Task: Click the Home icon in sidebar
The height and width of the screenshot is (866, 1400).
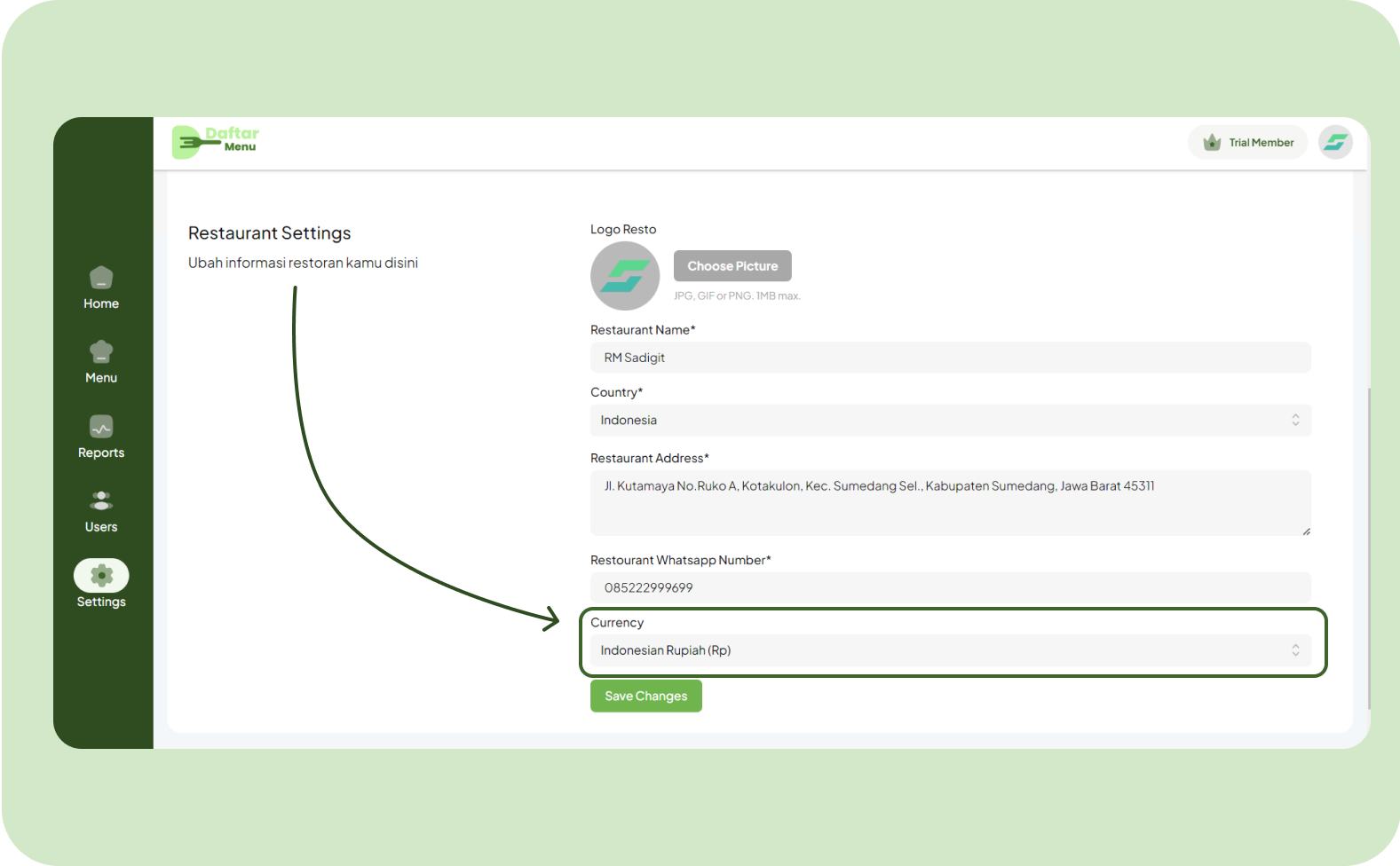Action: point(101,278)
